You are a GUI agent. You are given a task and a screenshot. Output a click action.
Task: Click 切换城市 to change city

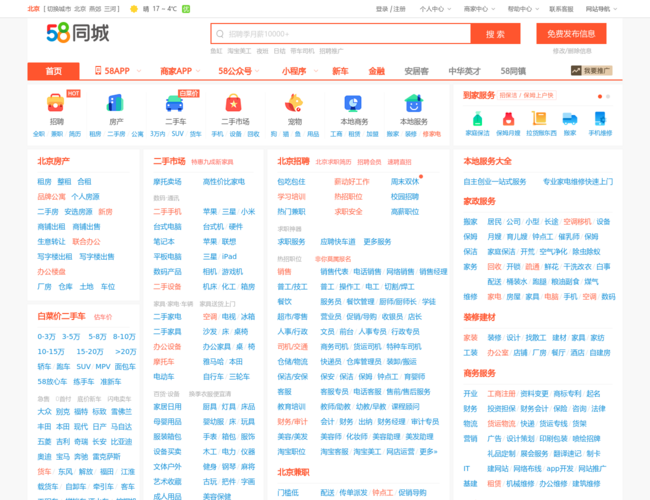click(59, 9)
